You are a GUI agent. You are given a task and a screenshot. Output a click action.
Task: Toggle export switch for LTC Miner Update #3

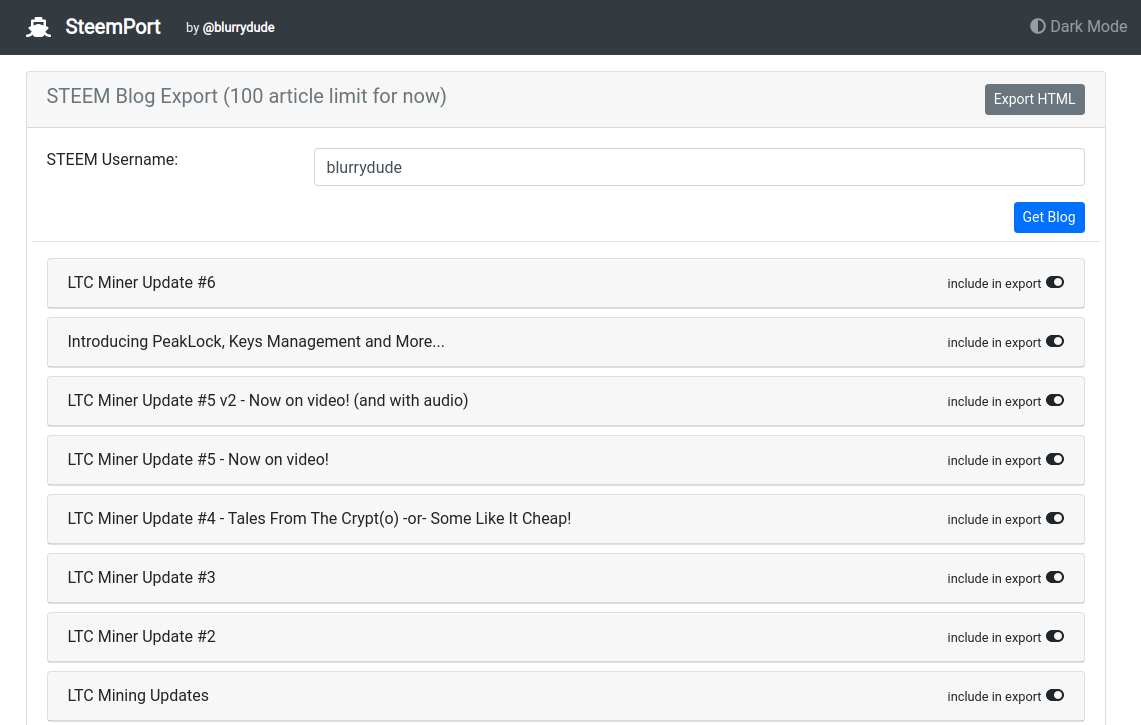(1055, 578)
